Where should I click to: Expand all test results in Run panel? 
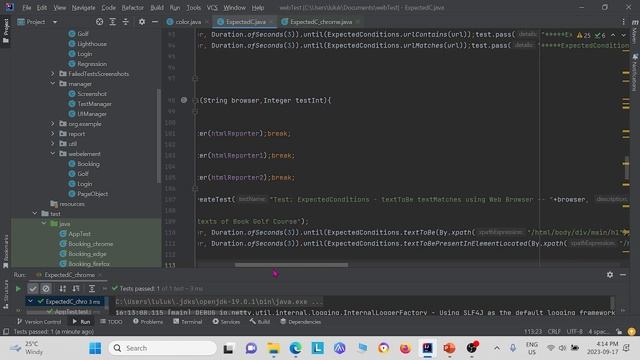point(92,289)
